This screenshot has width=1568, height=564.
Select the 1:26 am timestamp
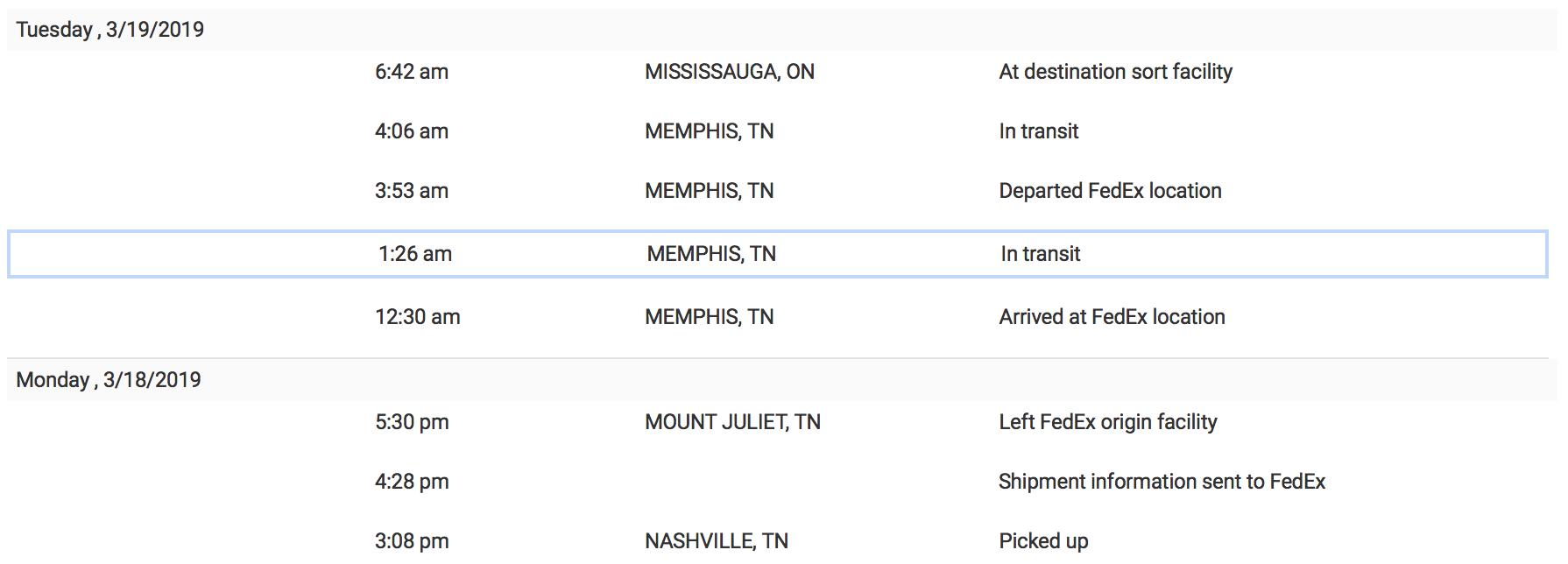(415, 254)
